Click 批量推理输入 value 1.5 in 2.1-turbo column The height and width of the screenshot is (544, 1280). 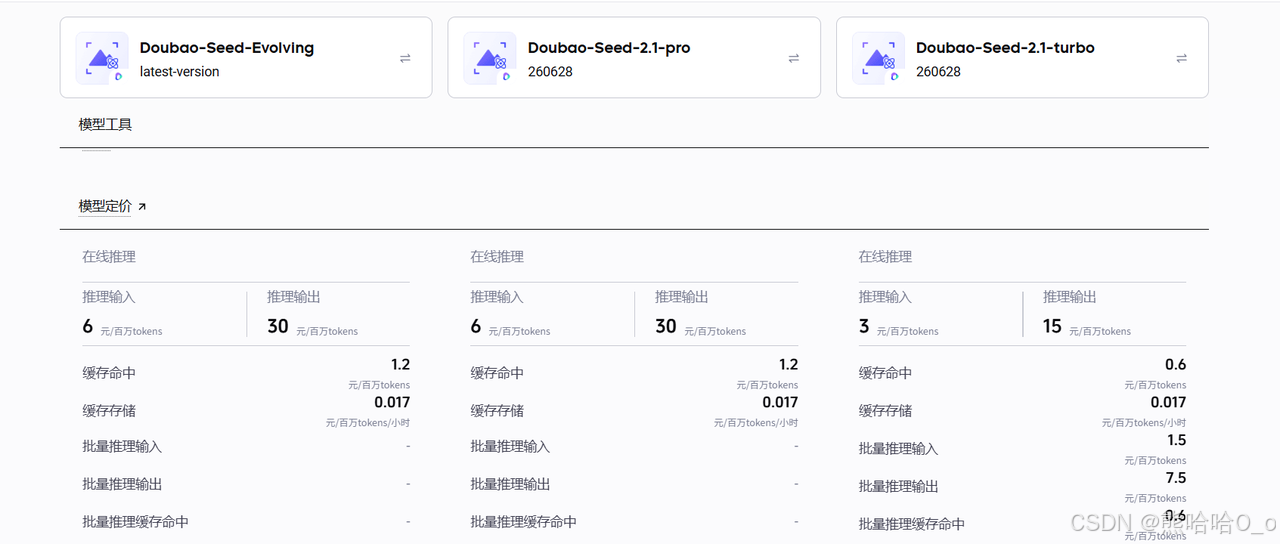(1176, 441)
